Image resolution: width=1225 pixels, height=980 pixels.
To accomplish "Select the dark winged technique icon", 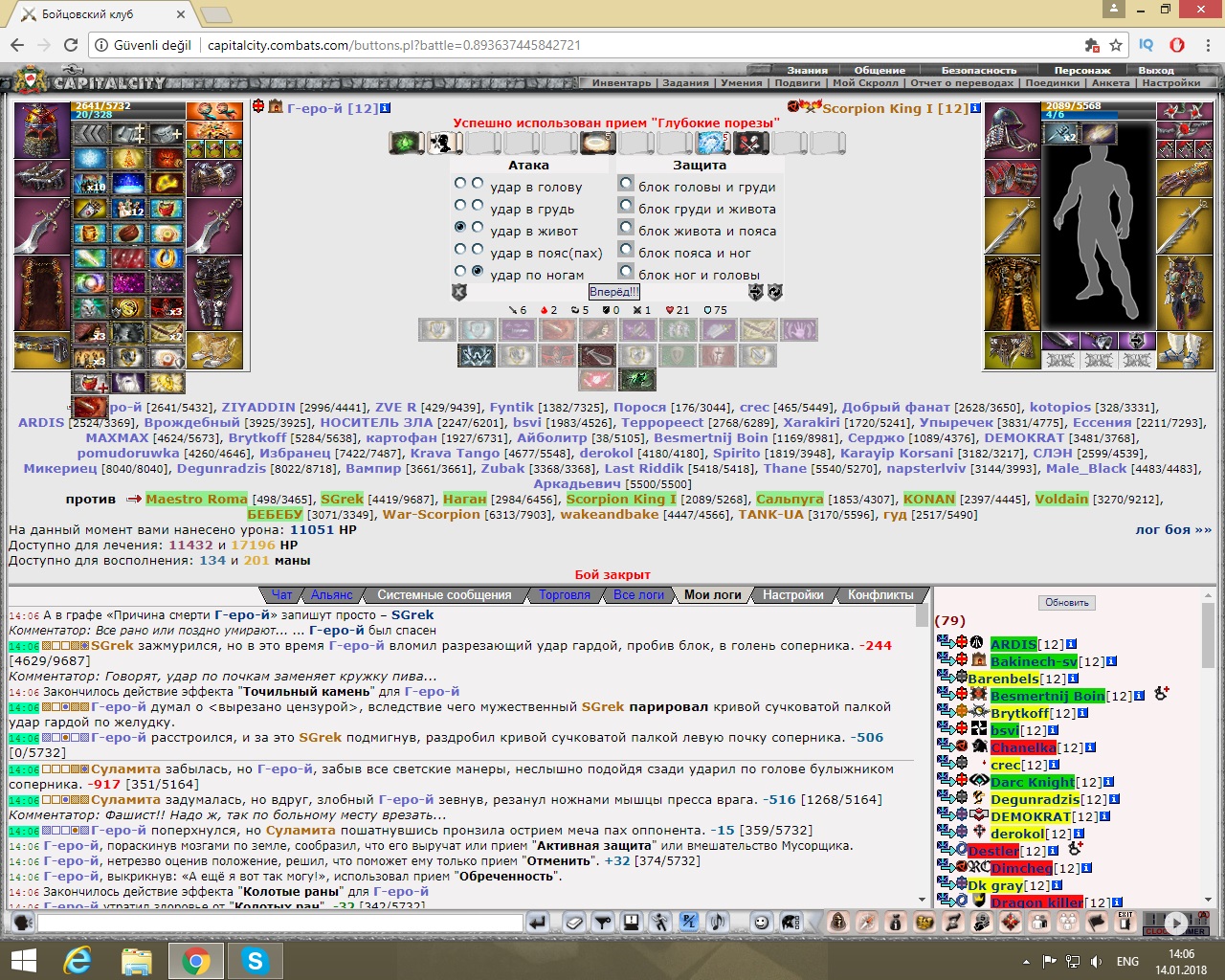I will tap(477, 356).
